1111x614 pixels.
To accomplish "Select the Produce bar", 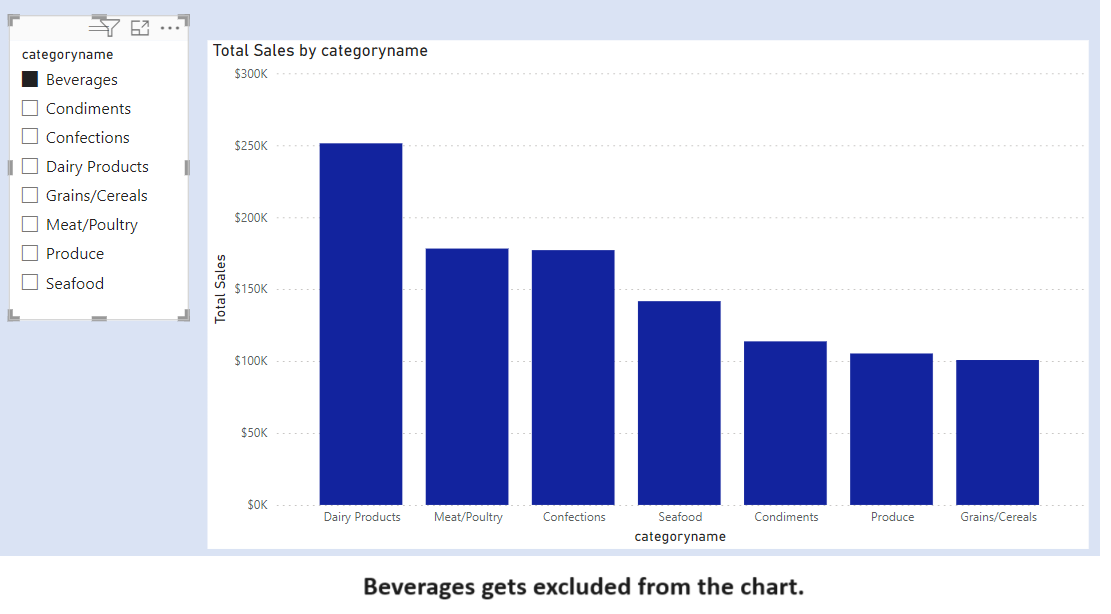I will pos(891,429).
